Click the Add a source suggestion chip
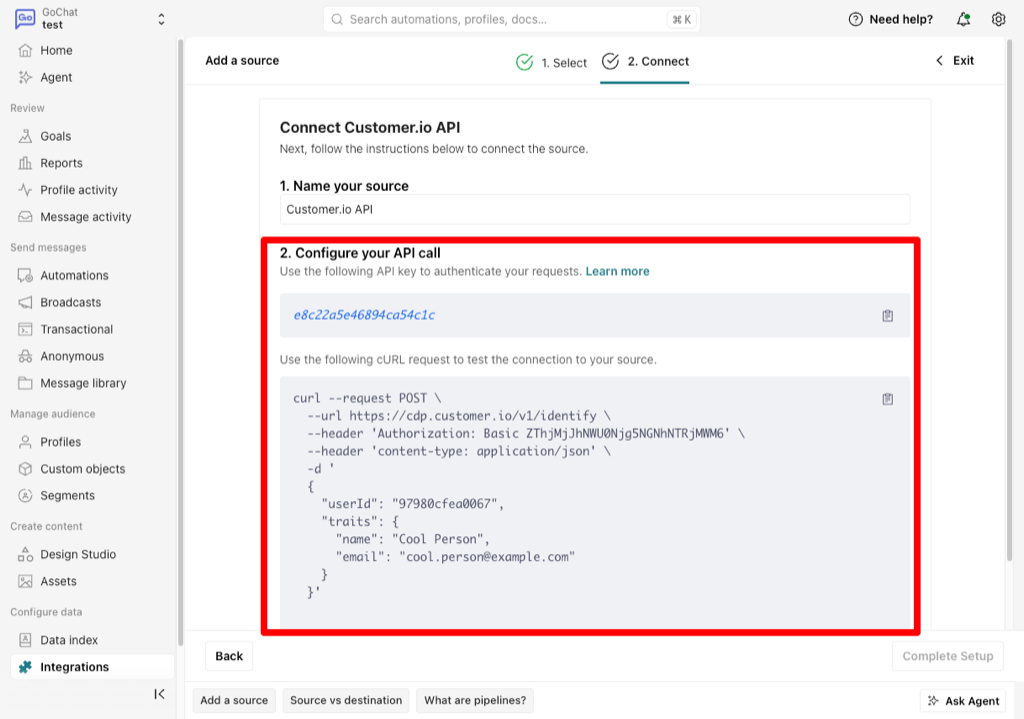The image size is (1024, 719). [234, 700]
